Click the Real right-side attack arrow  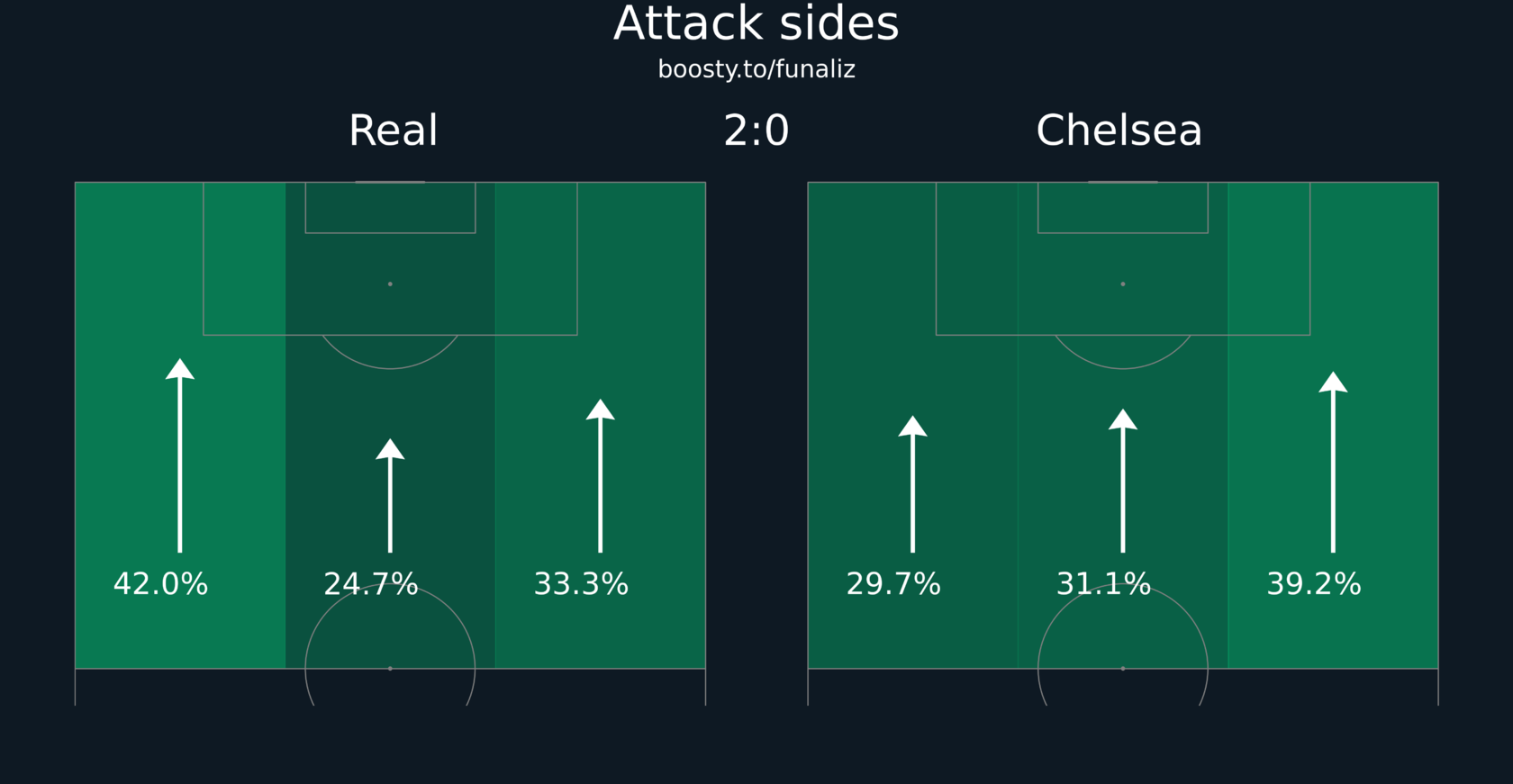601,475
